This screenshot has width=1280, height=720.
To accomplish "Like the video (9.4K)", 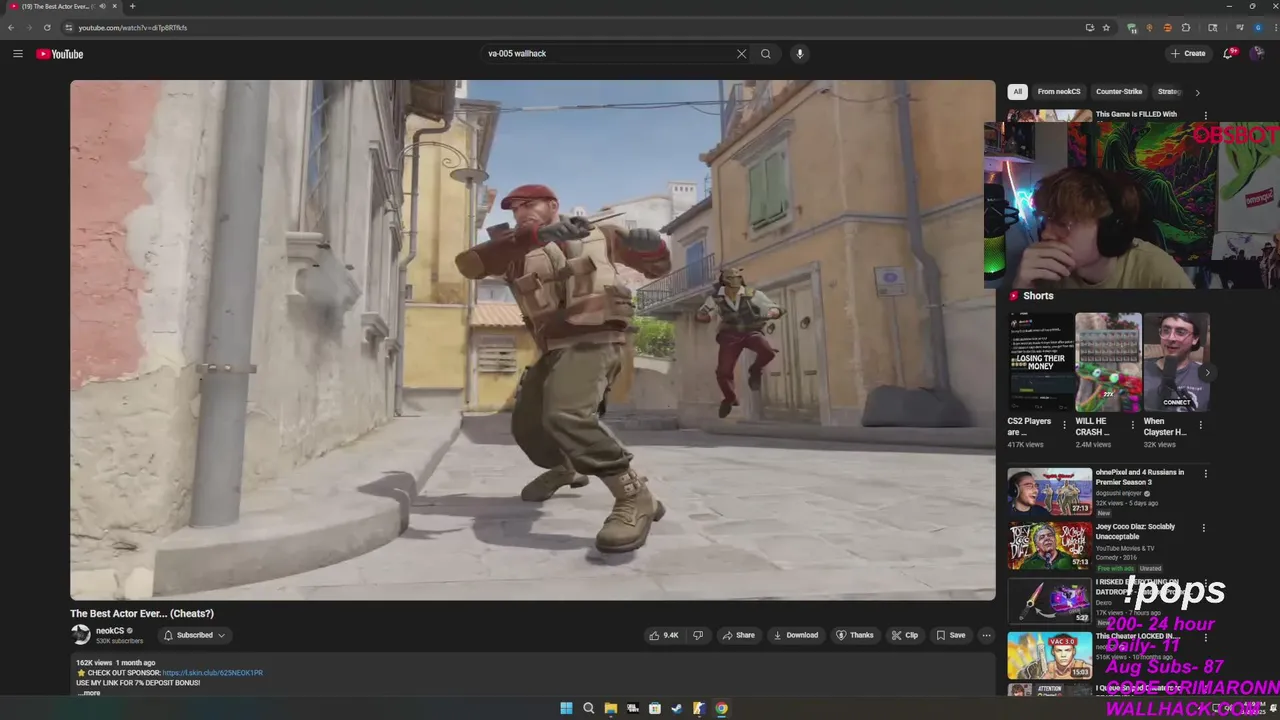I will [x=664, y=635].
